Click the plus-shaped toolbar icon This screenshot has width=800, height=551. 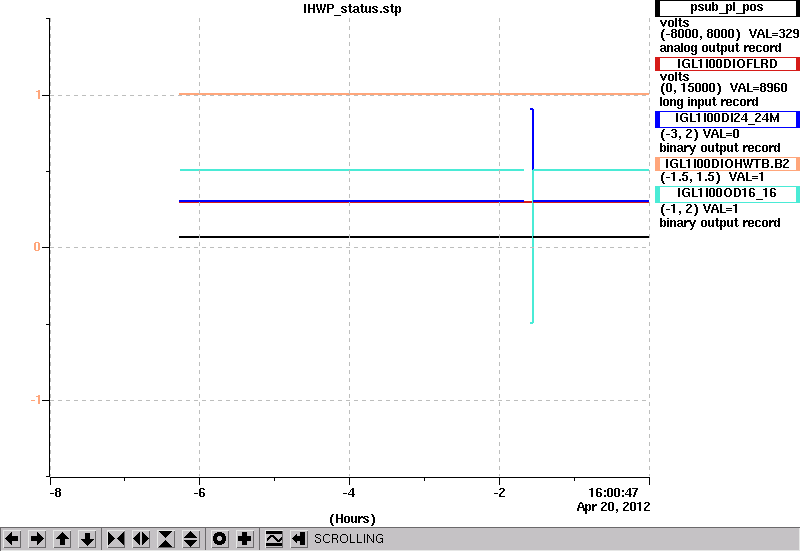[245, 539]
